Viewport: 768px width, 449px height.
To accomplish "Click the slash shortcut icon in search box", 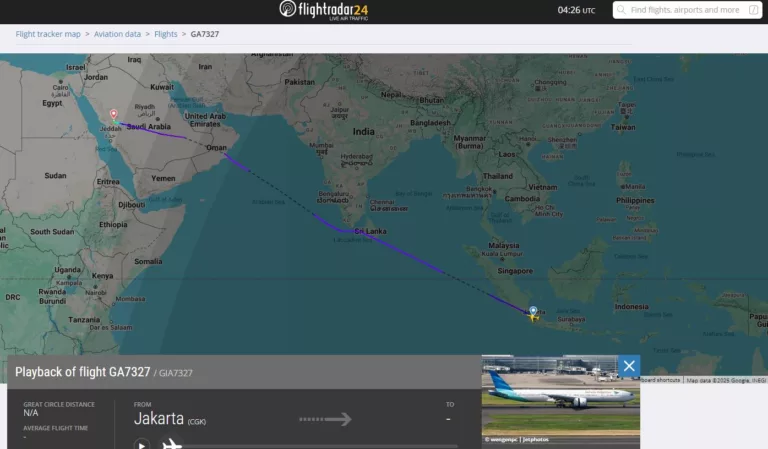I will (754, 10).
